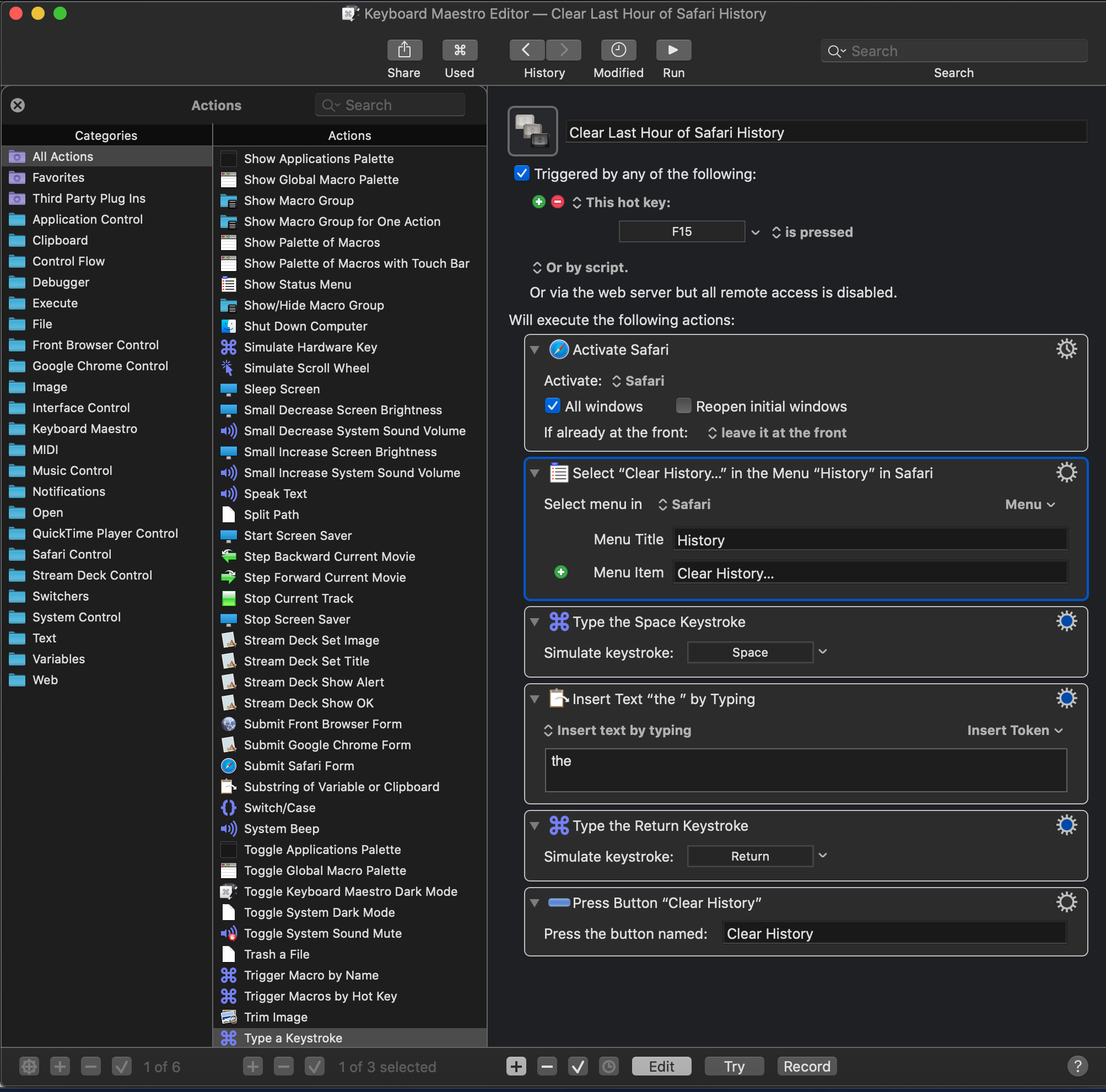1106x1092 pixels.
Task: Enable Reopen initial windows checkbox
Action: (683, 406)
